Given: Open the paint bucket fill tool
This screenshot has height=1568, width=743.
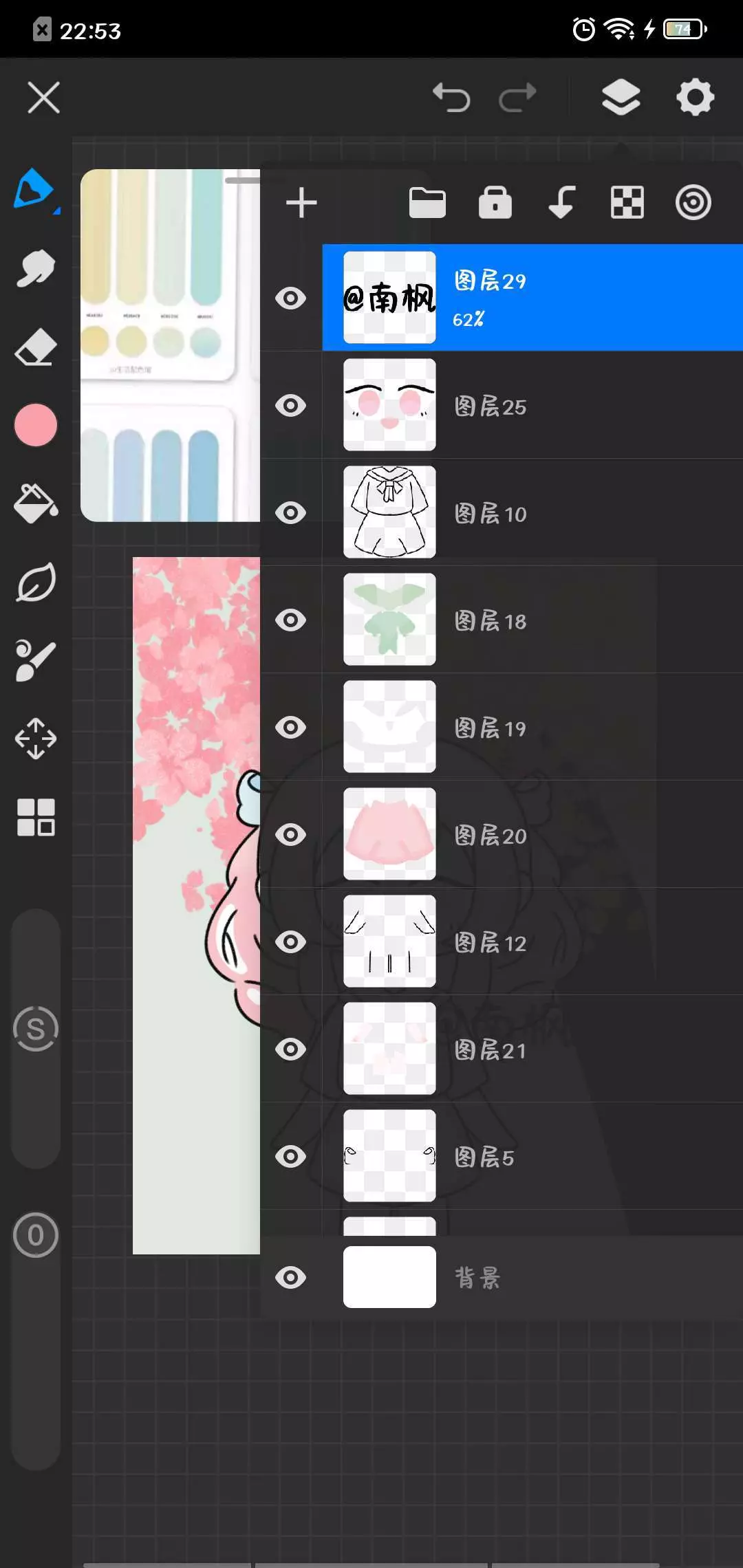Looking at the screenshot, I should coord(36,503).
